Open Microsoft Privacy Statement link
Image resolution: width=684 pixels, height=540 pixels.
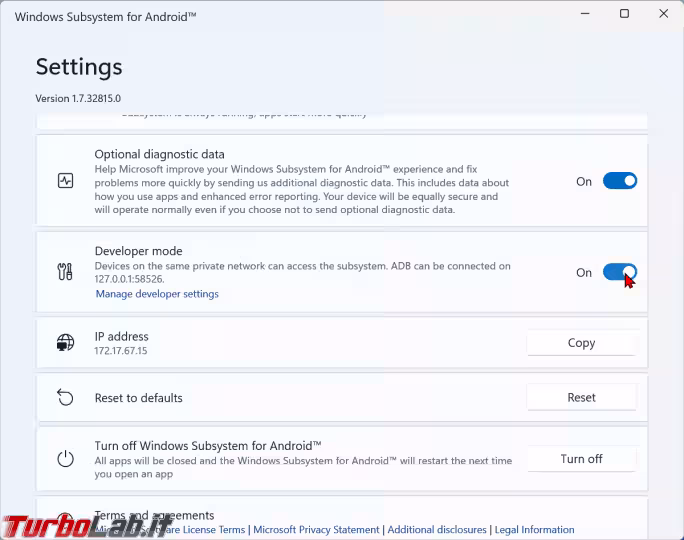316,530
